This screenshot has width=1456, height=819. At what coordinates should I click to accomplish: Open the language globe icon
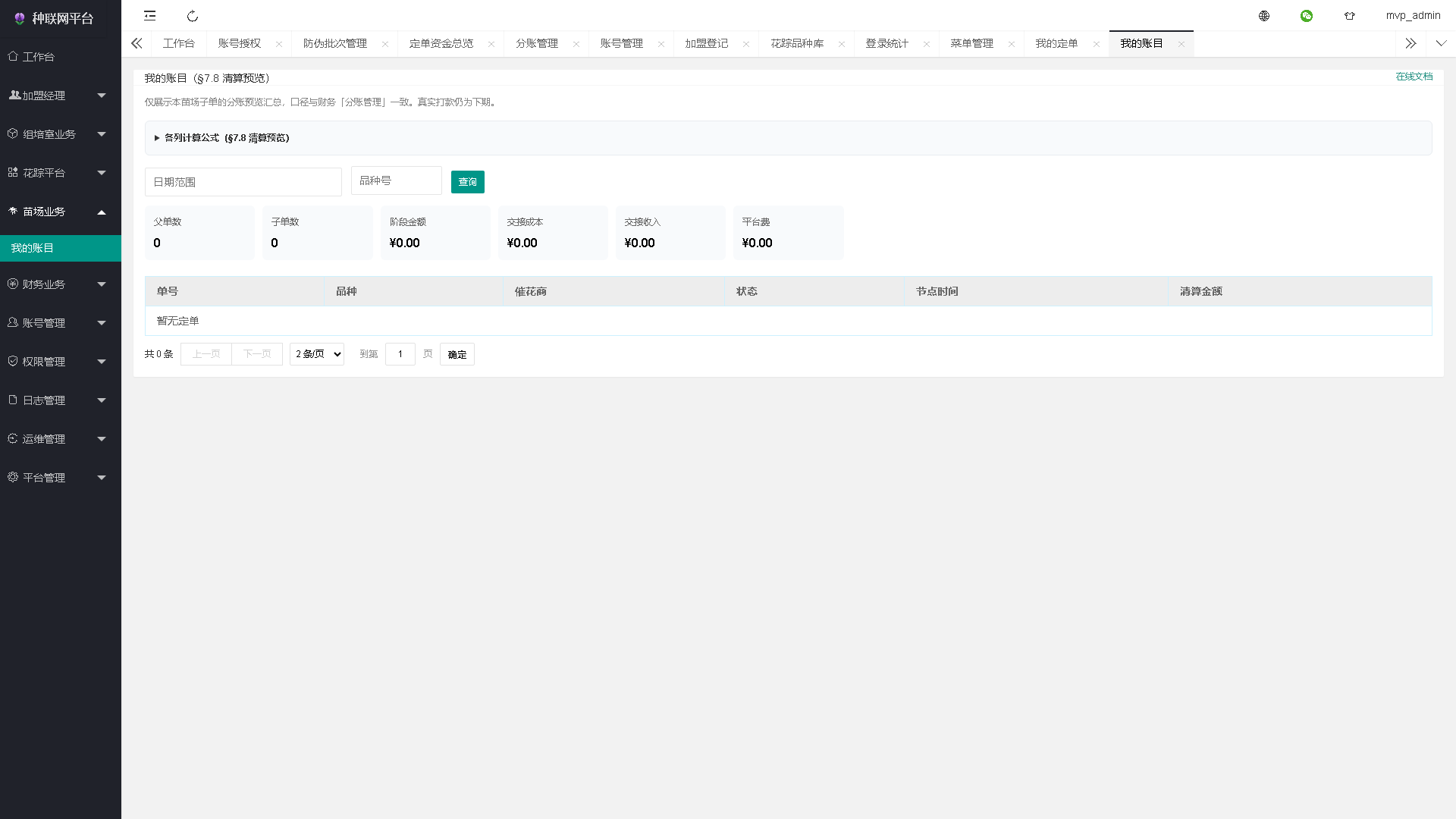pyautogui.click(x=1264, y=16)
